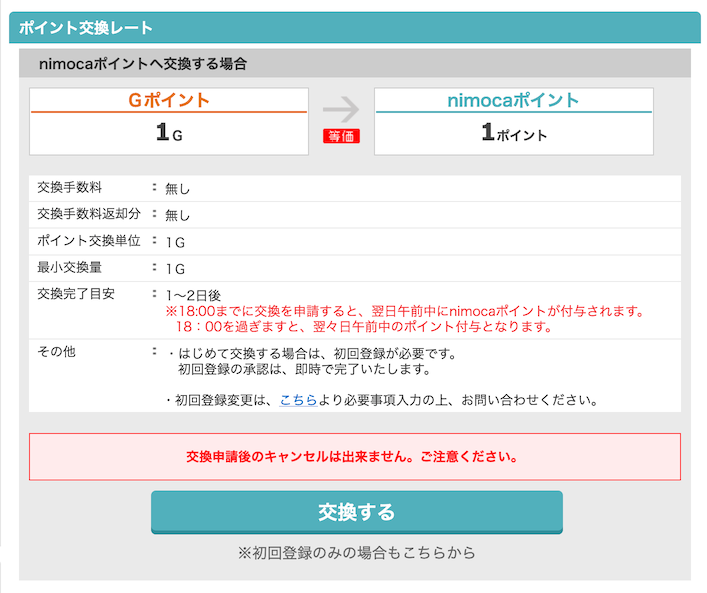
Task: Click the 無し value for 交換手数料返却分
Action: coord(178,216)
